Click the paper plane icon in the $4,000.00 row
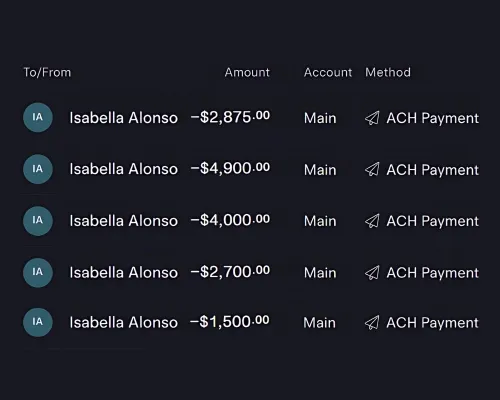This screenshot has width=500, height=400. pyautogui.click(x=372, y=221)
